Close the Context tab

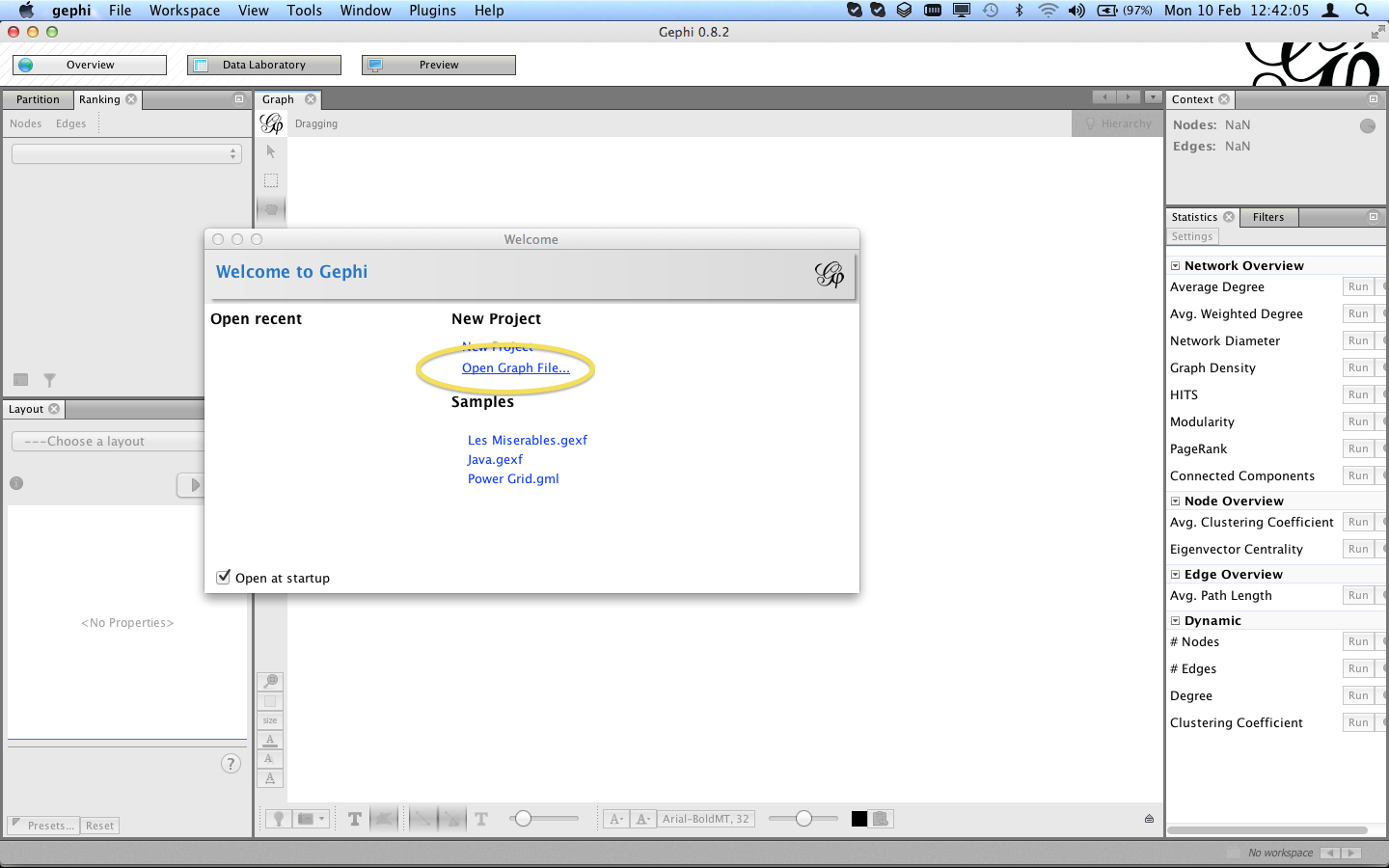coord(1224,99)
